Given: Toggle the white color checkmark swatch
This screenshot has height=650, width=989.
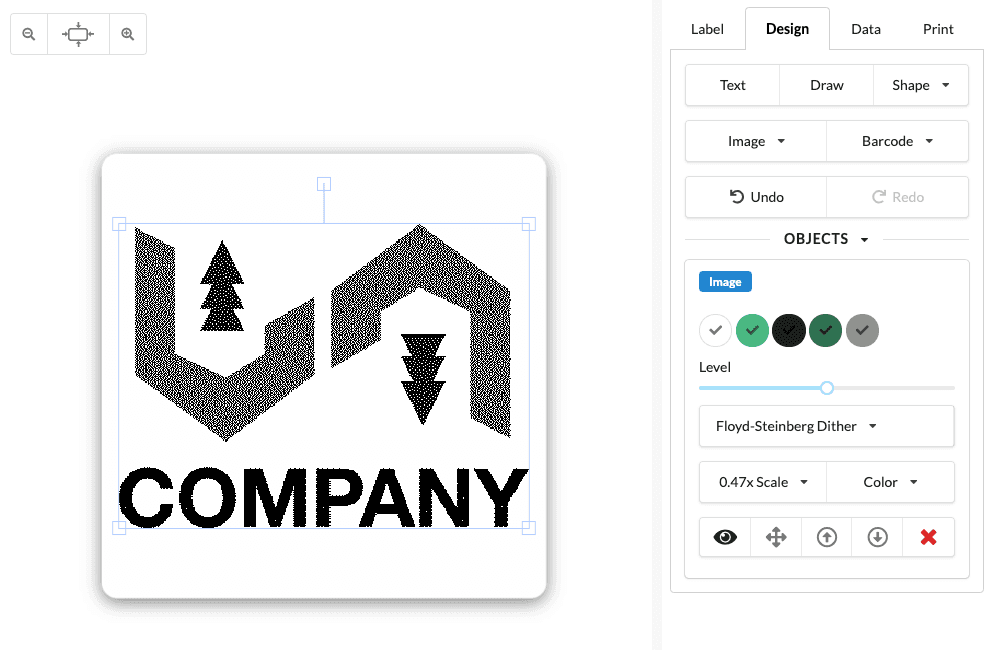Looking at the screenshot, I should [x=715, y=330].
